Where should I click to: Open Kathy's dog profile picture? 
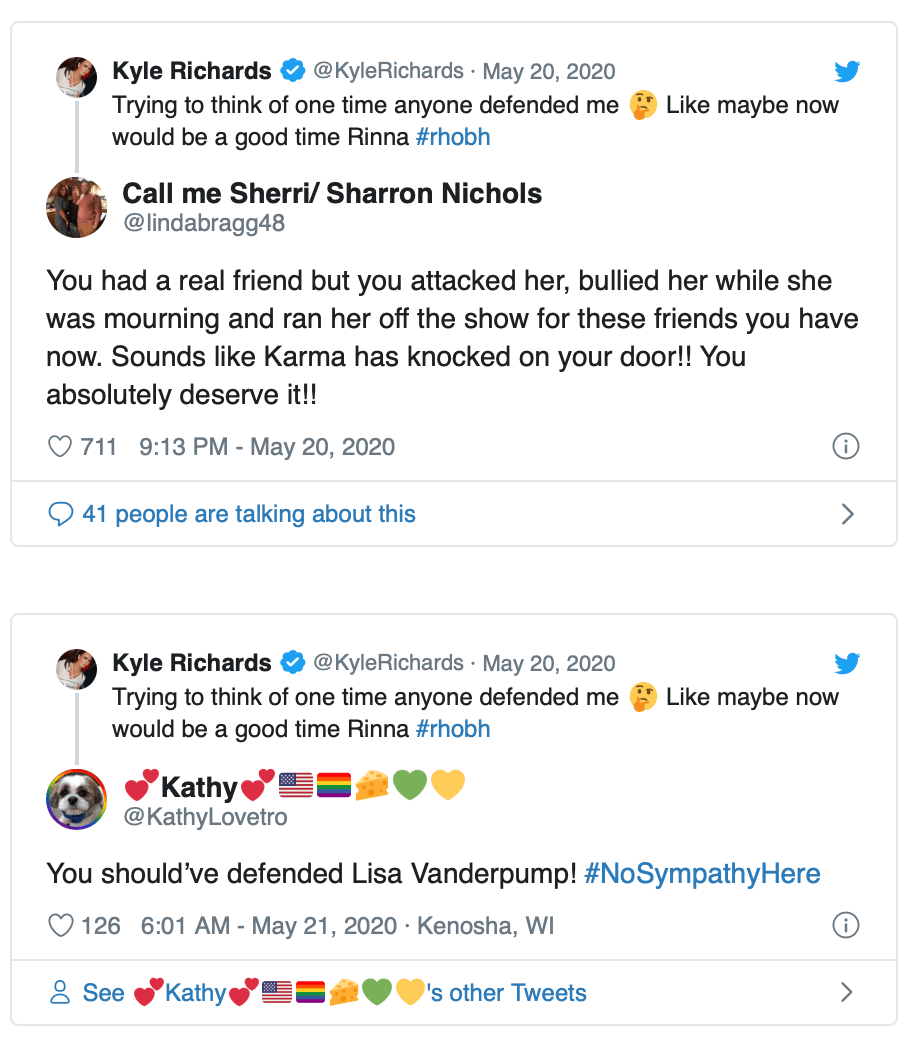click(77, 799)
